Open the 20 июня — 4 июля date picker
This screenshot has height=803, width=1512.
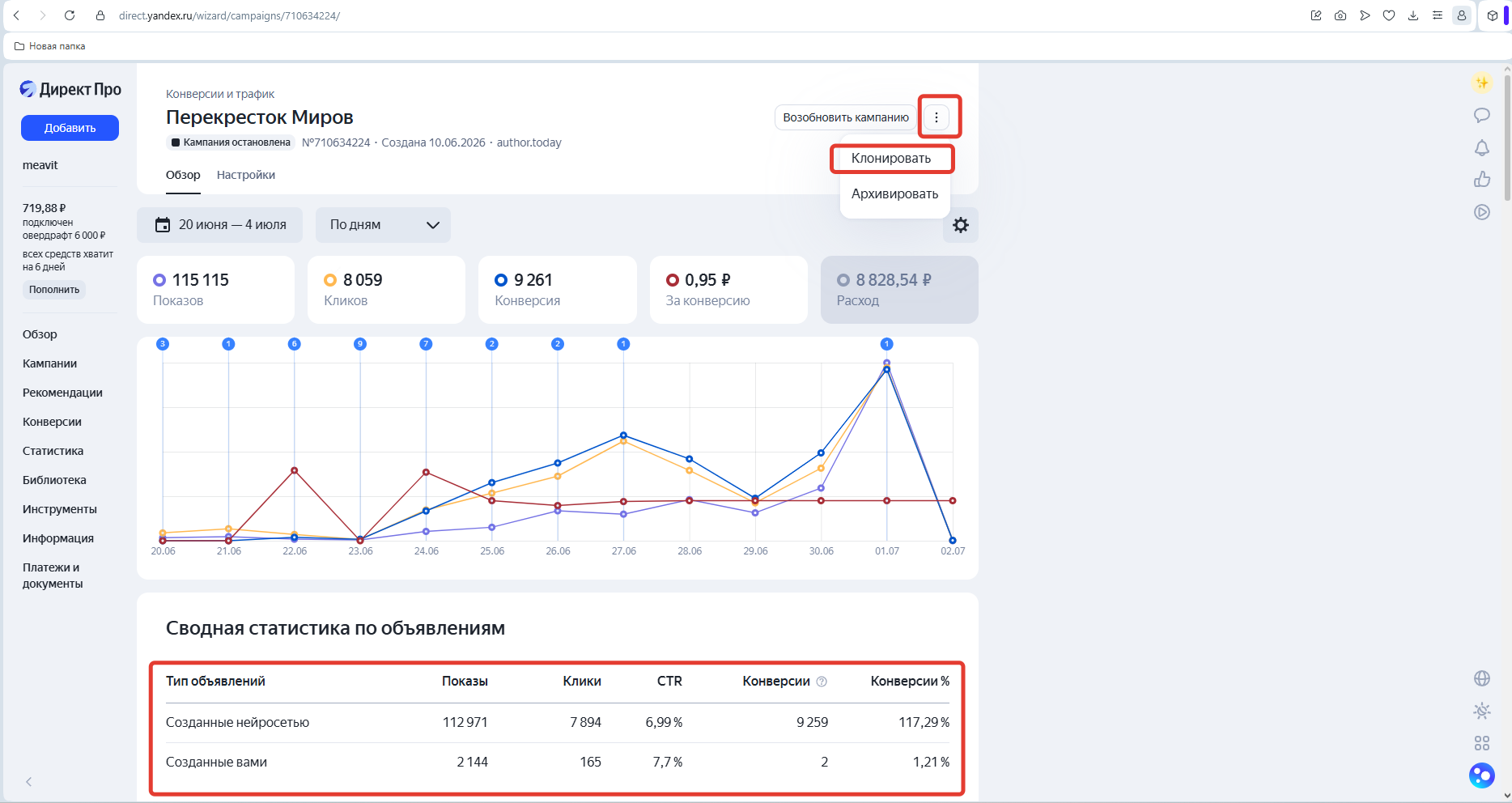pyautogui.click(x=219, y=225)
